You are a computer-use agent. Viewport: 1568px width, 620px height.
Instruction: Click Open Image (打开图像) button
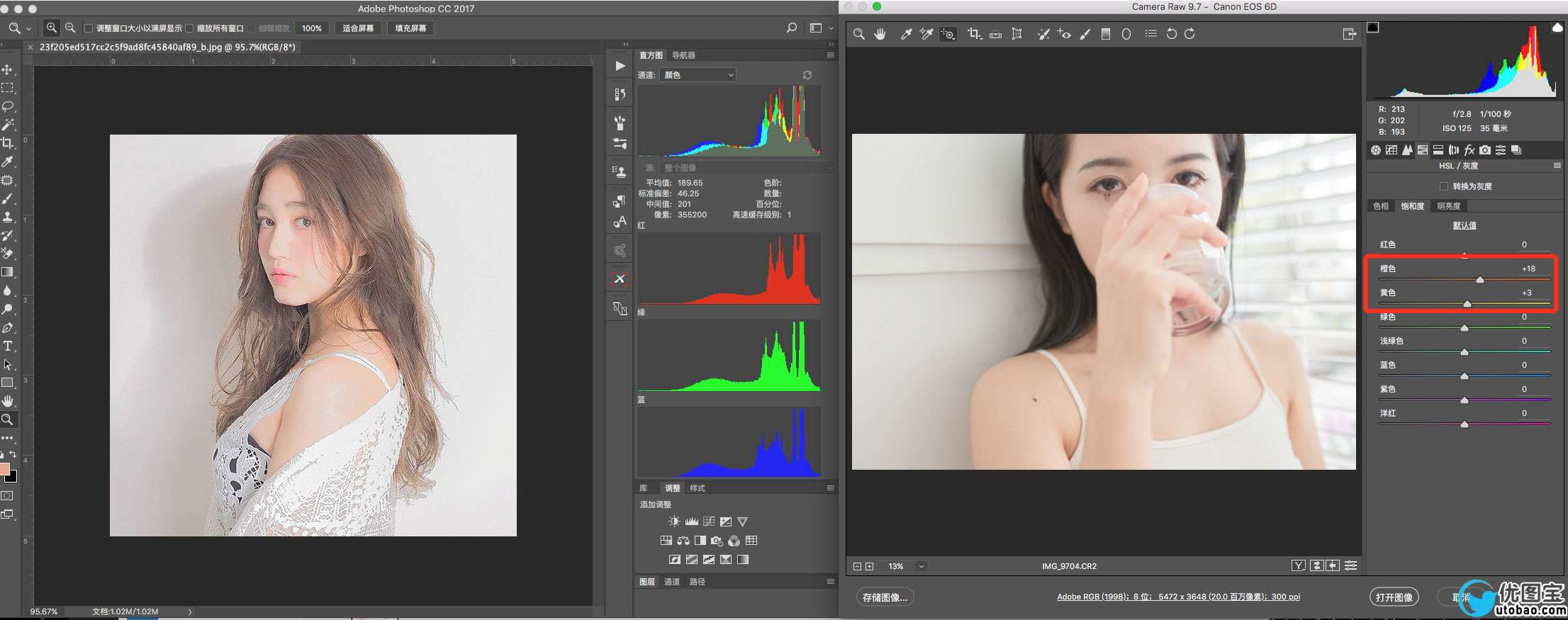click(x=1394, y=597)
